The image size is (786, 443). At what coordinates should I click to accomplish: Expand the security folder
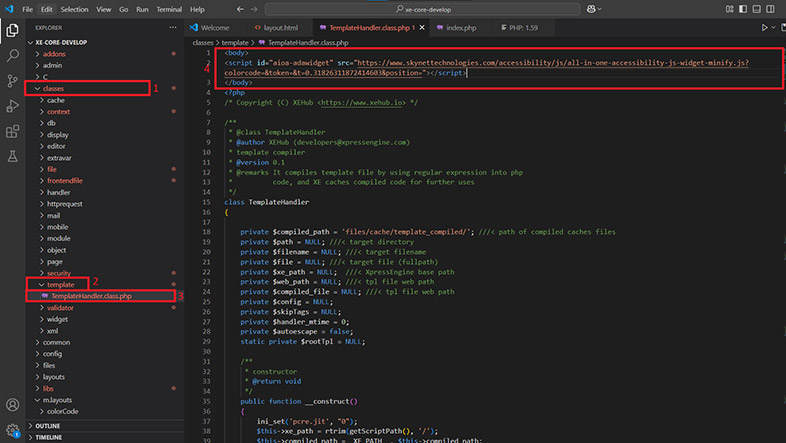pyautogui.click(x=59, y=273)
